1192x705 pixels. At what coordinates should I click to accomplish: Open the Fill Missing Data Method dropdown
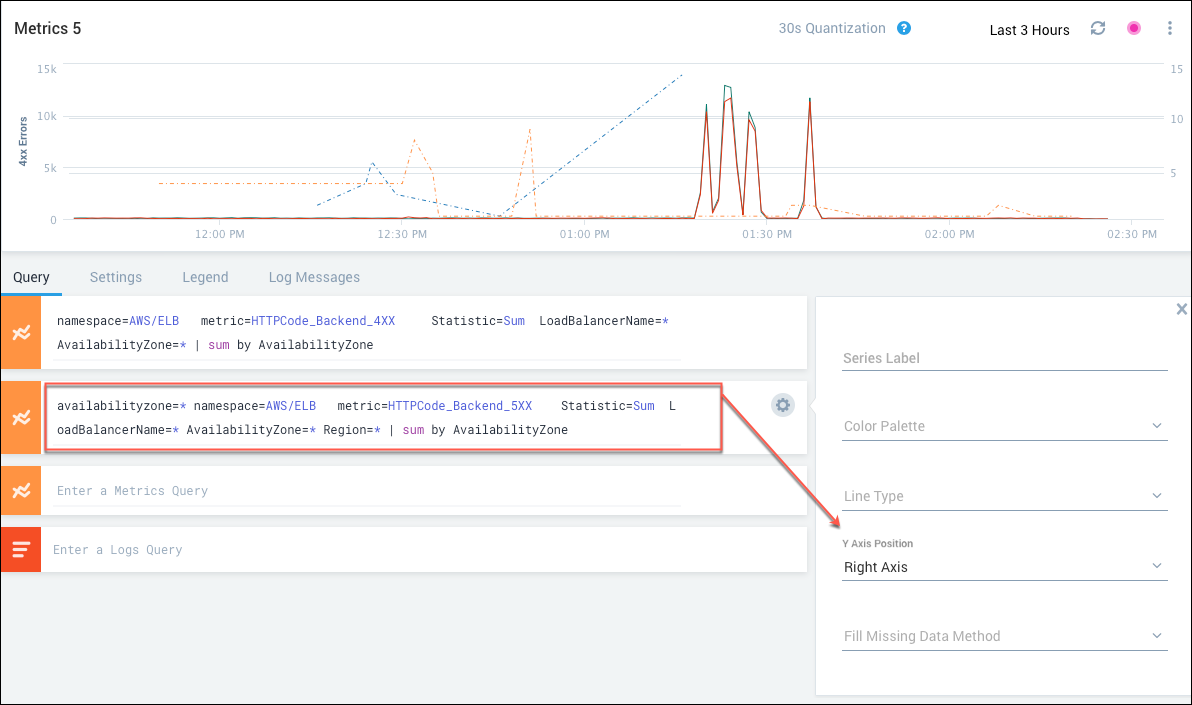(x=1005, y=637)
